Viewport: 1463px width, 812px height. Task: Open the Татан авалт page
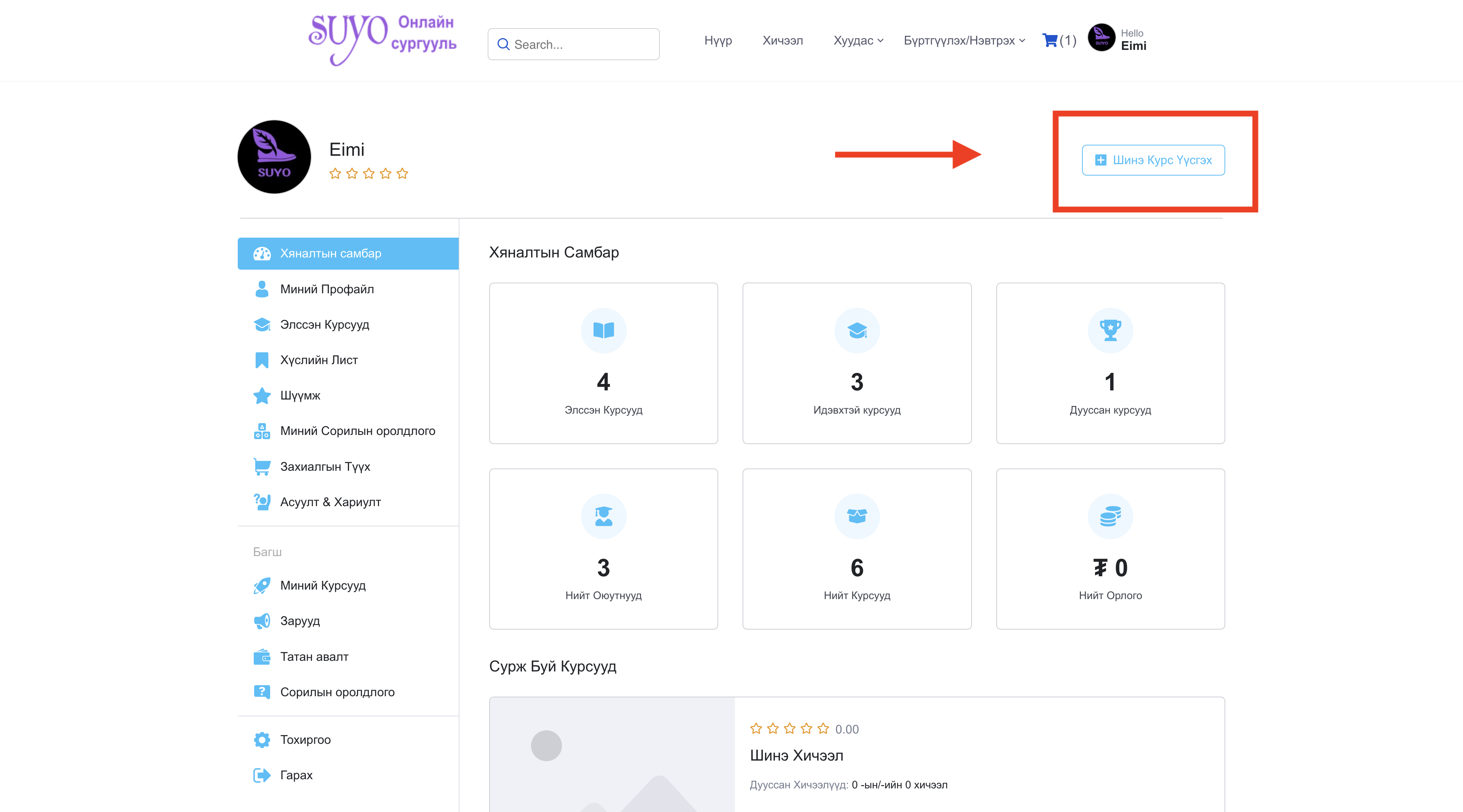tap(347, 657)
